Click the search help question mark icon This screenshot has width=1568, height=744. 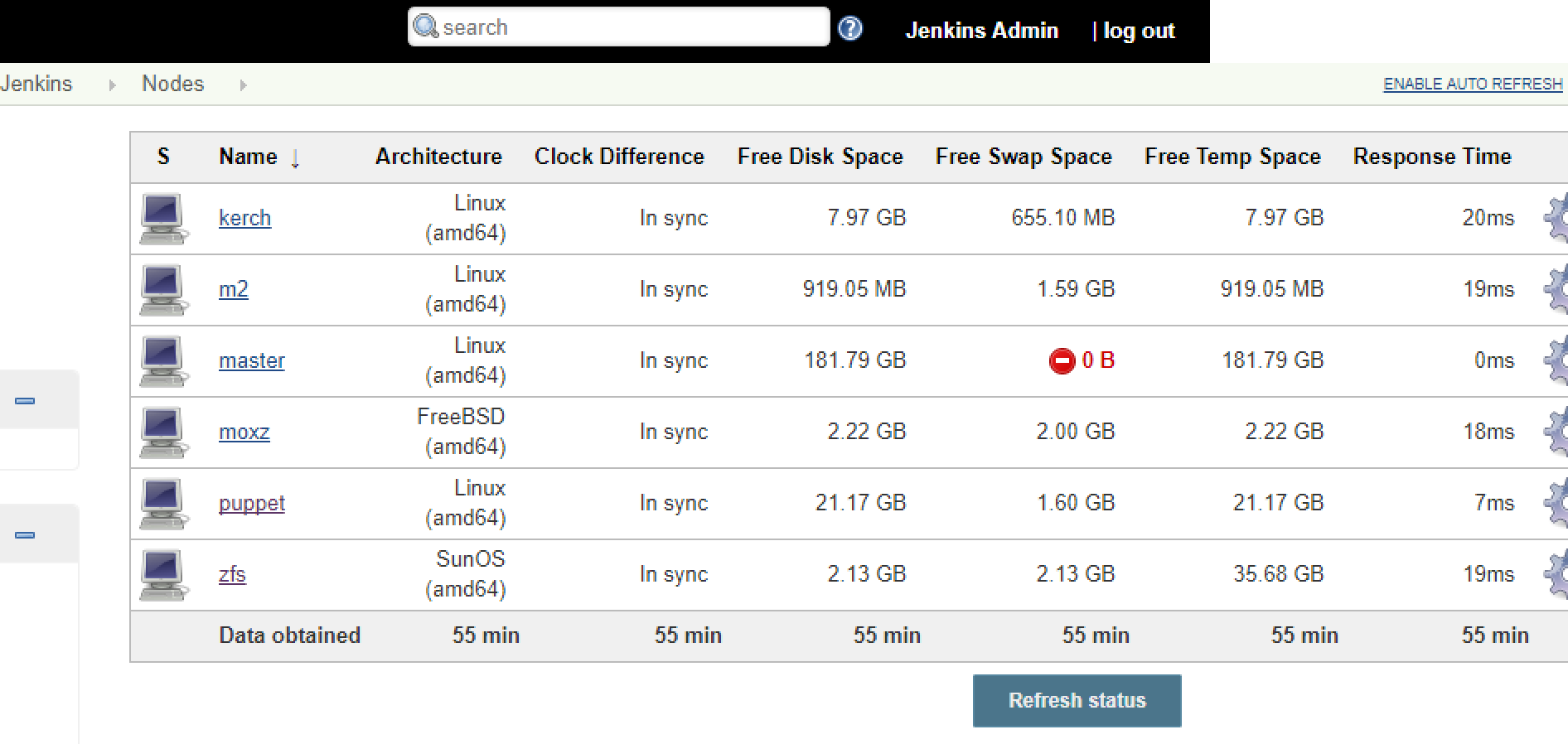point(850,29)
